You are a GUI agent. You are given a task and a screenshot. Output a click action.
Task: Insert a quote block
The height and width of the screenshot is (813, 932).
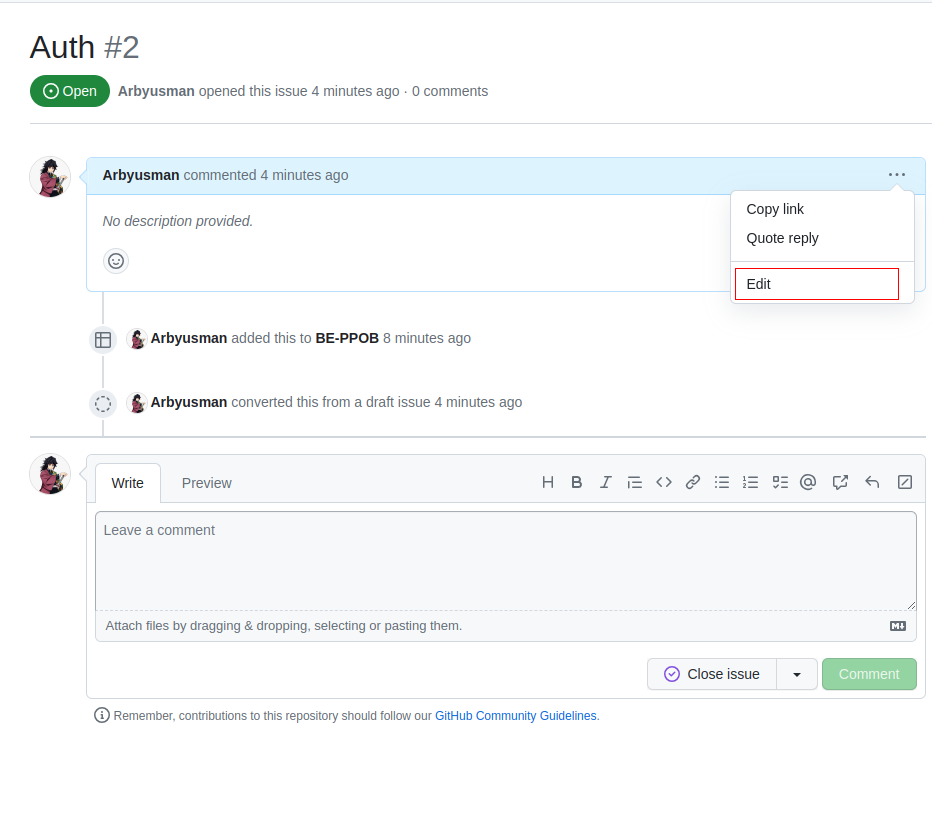click(634, 482)
